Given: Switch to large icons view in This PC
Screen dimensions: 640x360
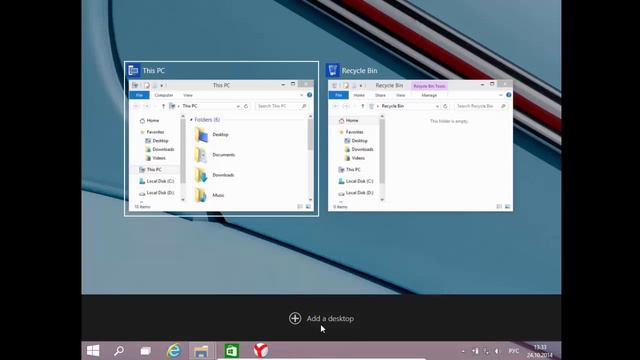Looking at the screenshot, I should click(308, 207).
